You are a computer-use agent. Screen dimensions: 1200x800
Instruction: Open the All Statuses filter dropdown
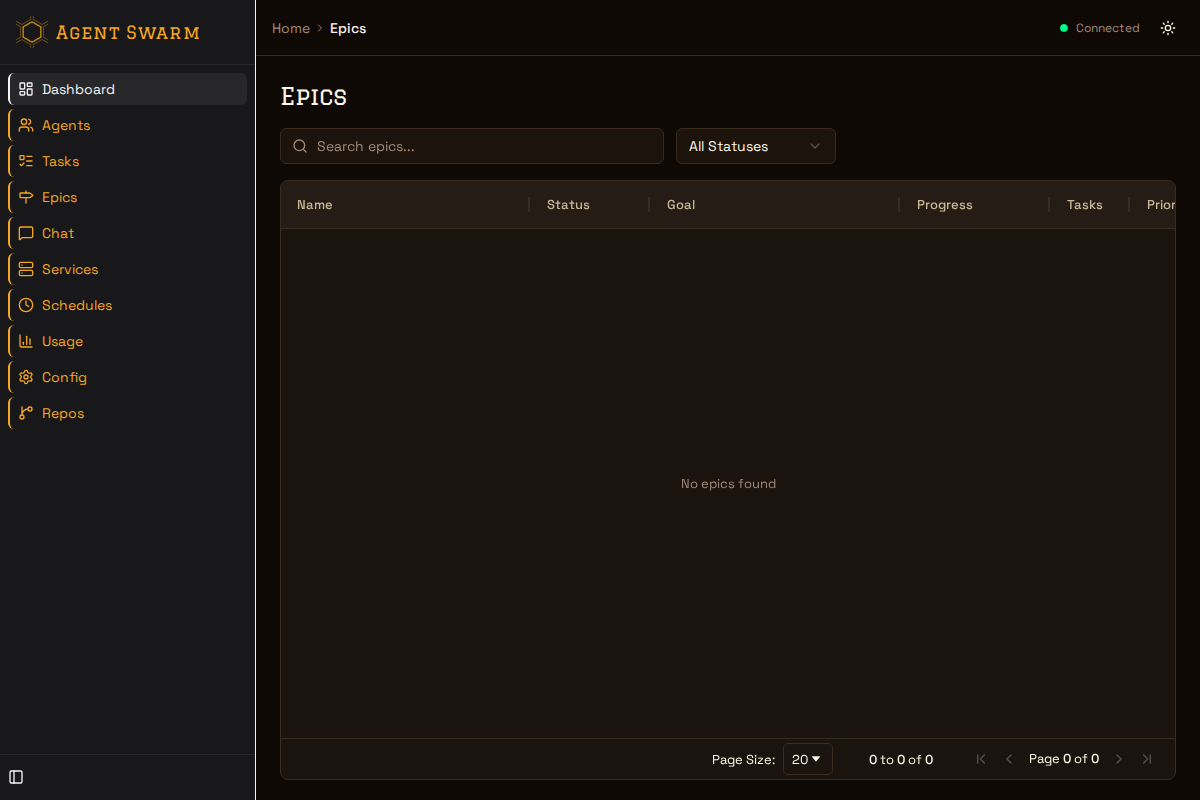(x=755, y=146)
